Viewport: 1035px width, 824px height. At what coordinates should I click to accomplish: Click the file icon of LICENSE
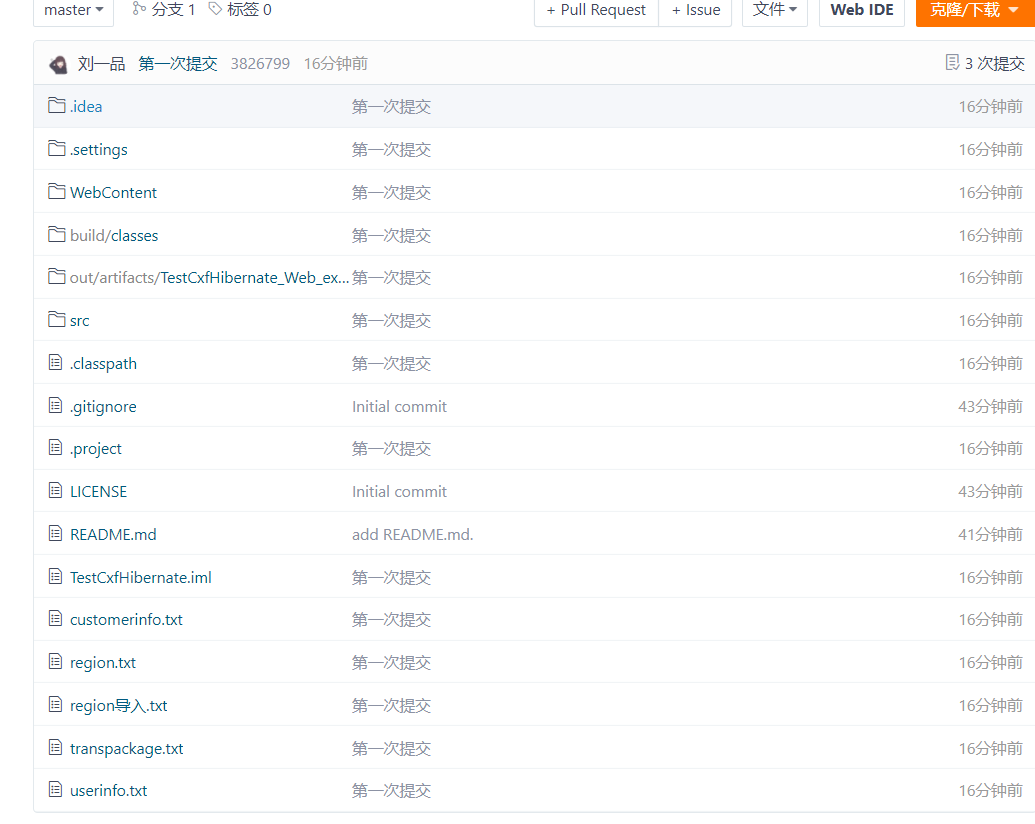(x=55, y=490)
